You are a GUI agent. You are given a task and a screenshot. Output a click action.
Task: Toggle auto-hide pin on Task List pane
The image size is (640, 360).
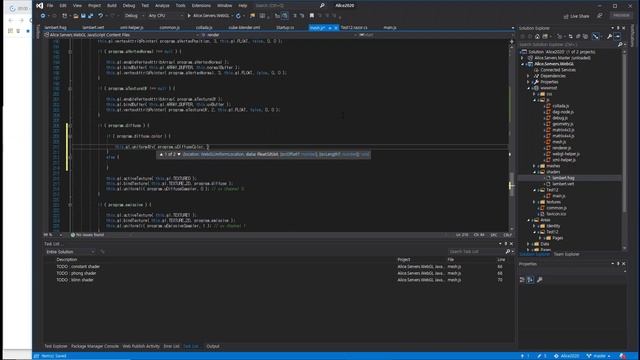click(x=506, y=244)
